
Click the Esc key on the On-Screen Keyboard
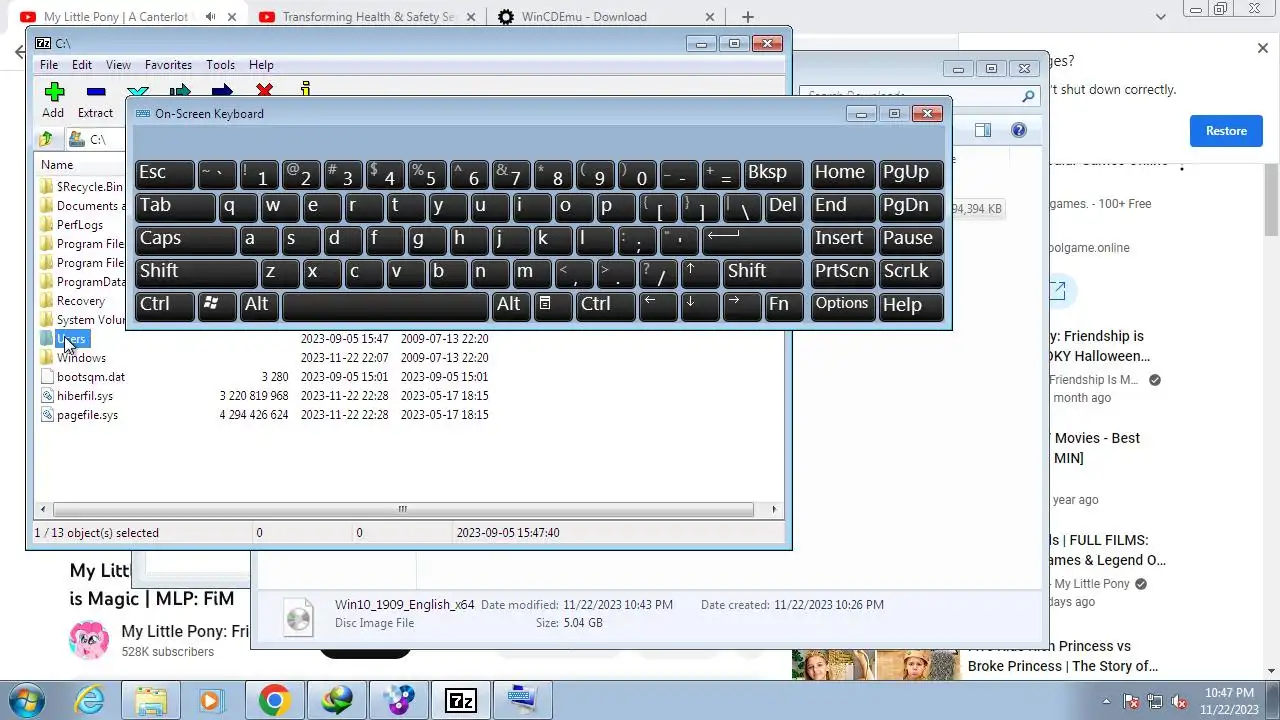point(165,174)
